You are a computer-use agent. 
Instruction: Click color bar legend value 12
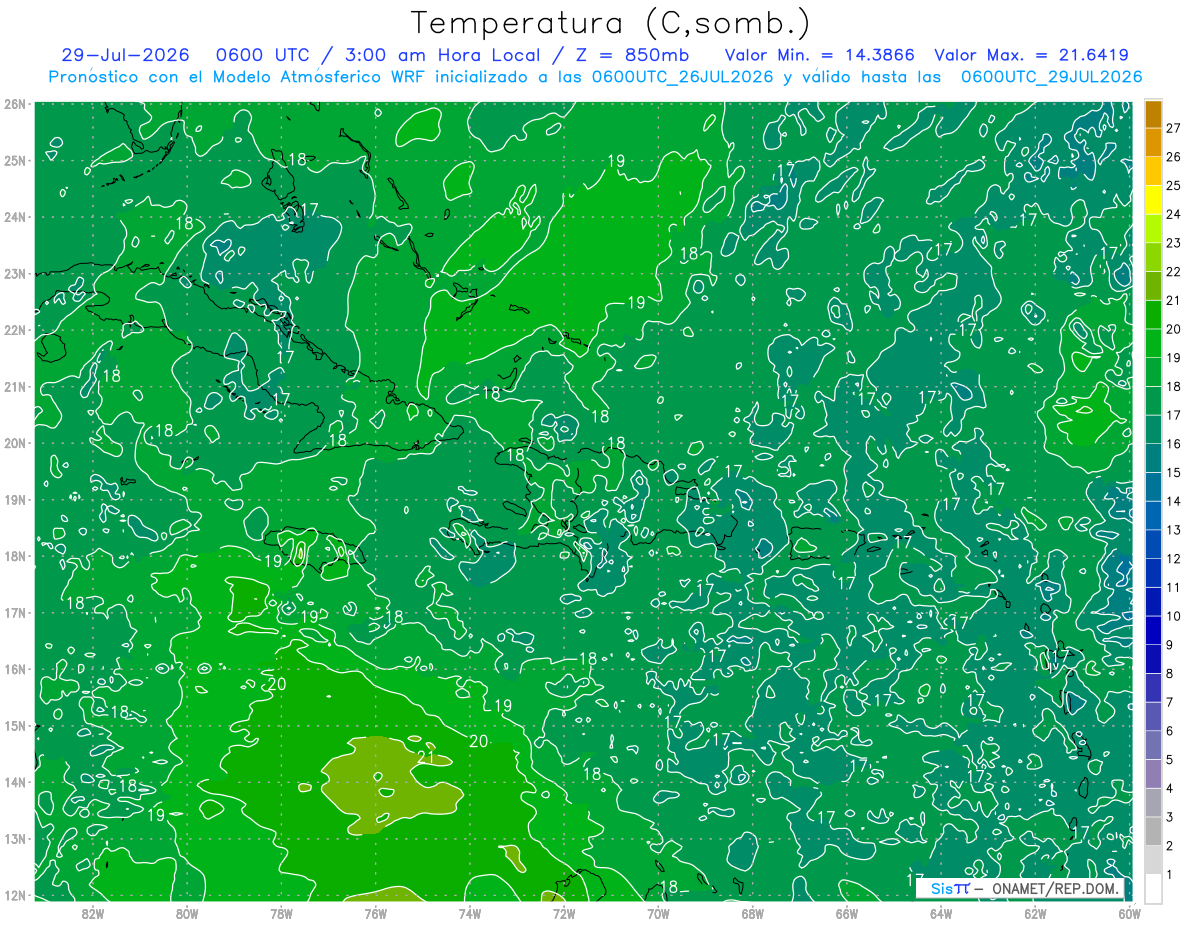(x=1174, y=559)
